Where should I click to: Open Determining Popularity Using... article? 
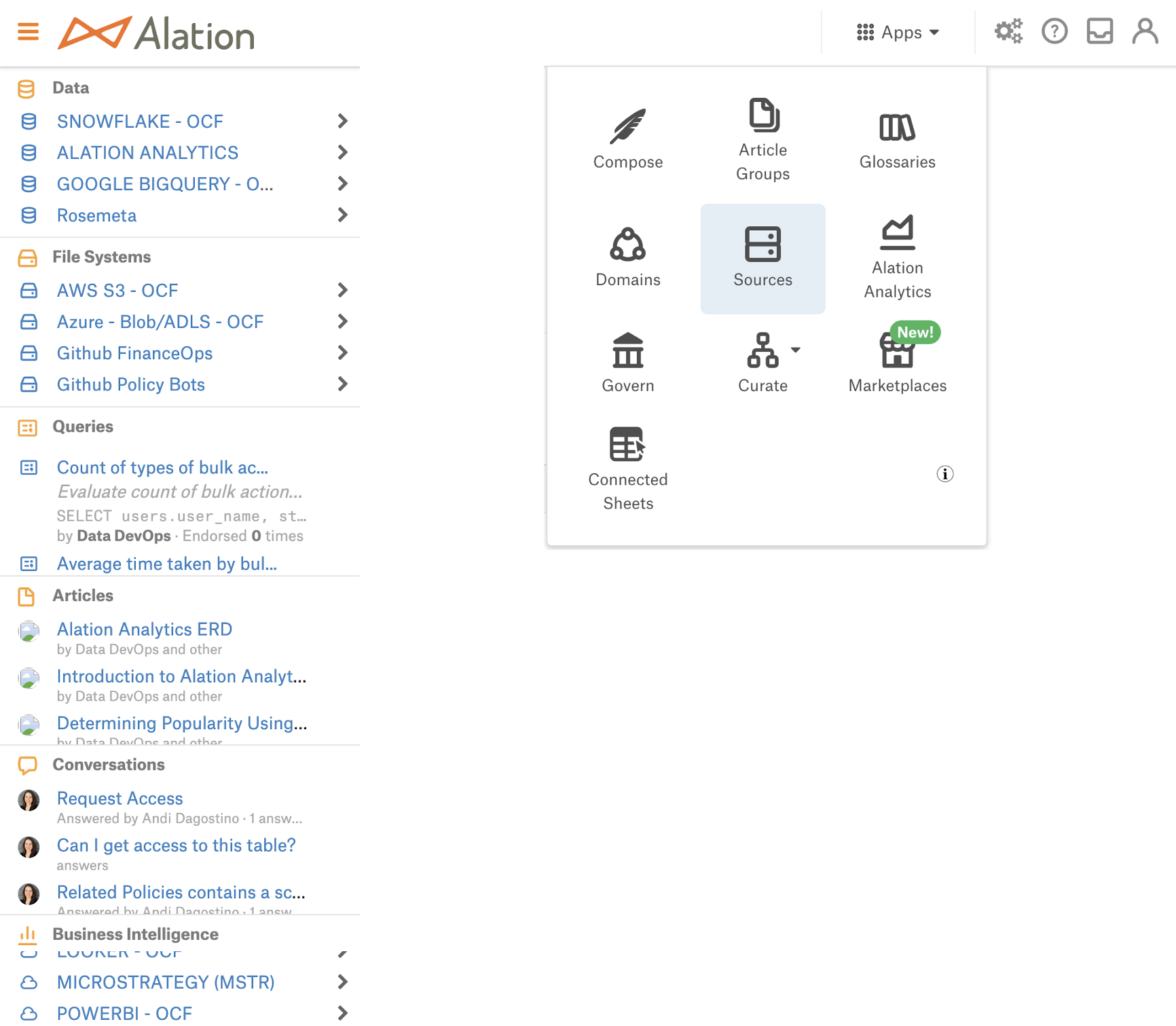[x=182, y=723]
